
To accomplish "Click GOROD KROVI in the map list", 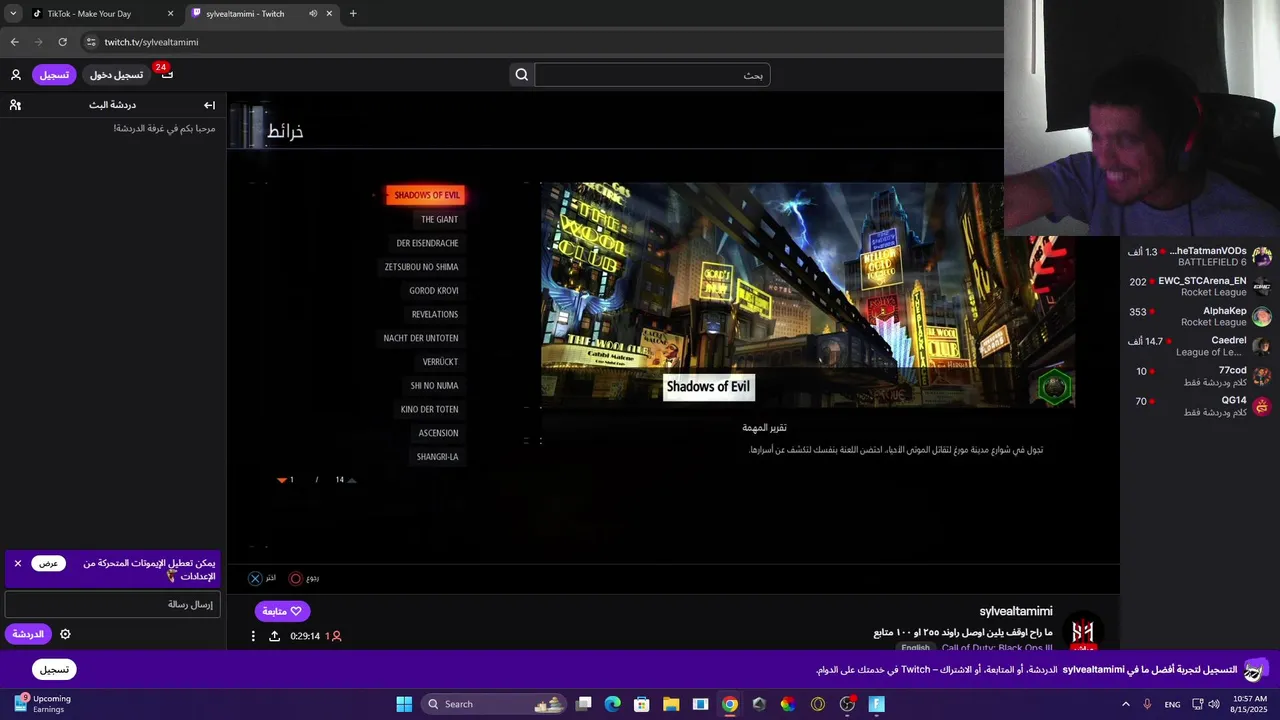I will point(433,291).
